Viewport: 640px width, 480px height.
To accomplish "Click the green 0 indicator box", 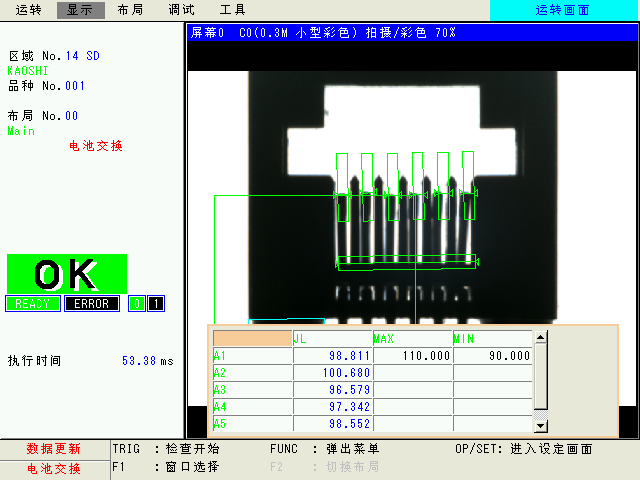I will coord(137,304).
